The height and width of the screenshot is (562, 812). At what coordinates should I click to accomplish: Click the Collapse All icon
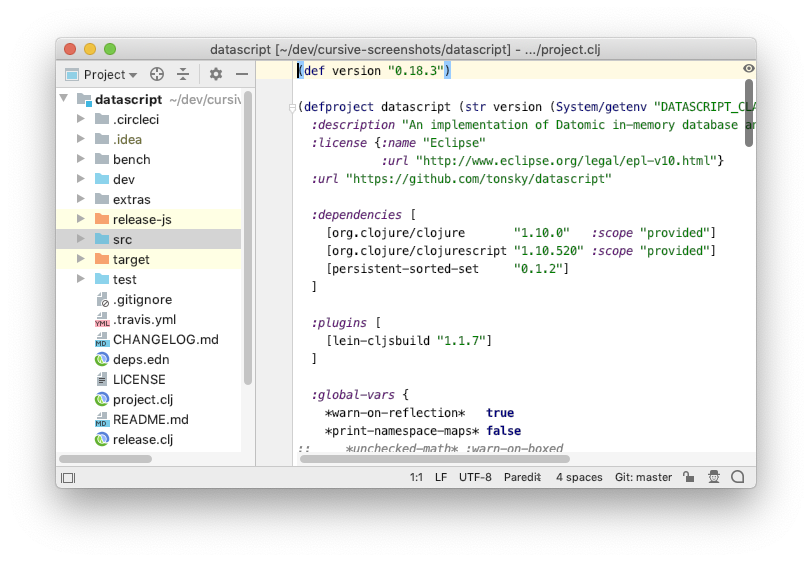183,75
